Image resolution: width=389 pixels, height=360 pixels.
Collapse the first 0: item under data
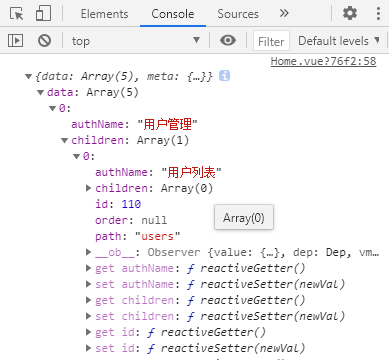click(x=53, y=109)
